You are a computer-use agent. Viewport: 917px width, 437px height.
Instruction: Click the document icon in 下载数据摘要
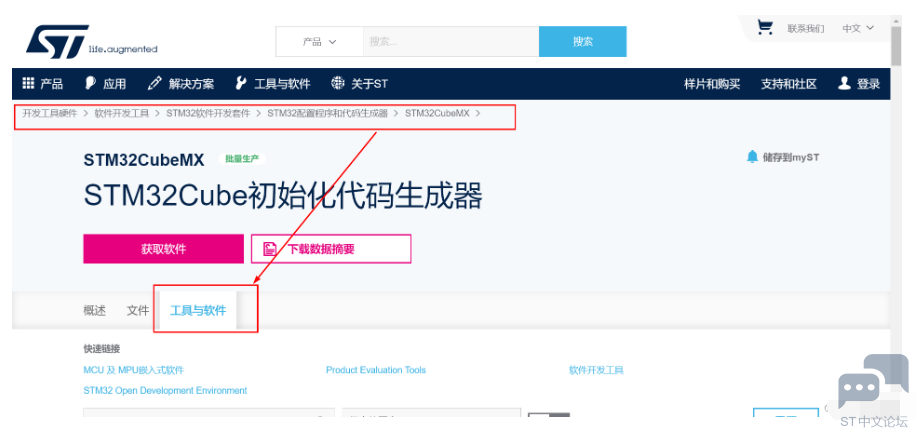(x=270, y=249)
